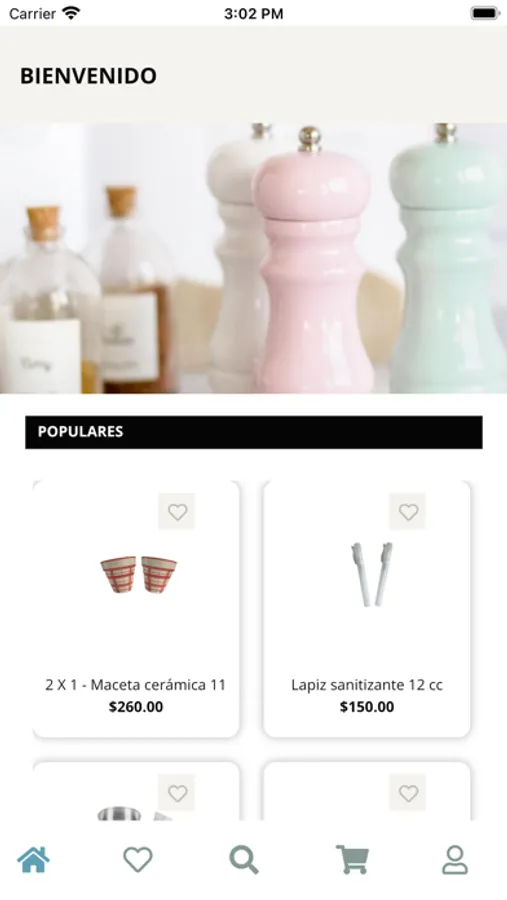Toggle heart on bottom-right product card

[x=408, y=793]
